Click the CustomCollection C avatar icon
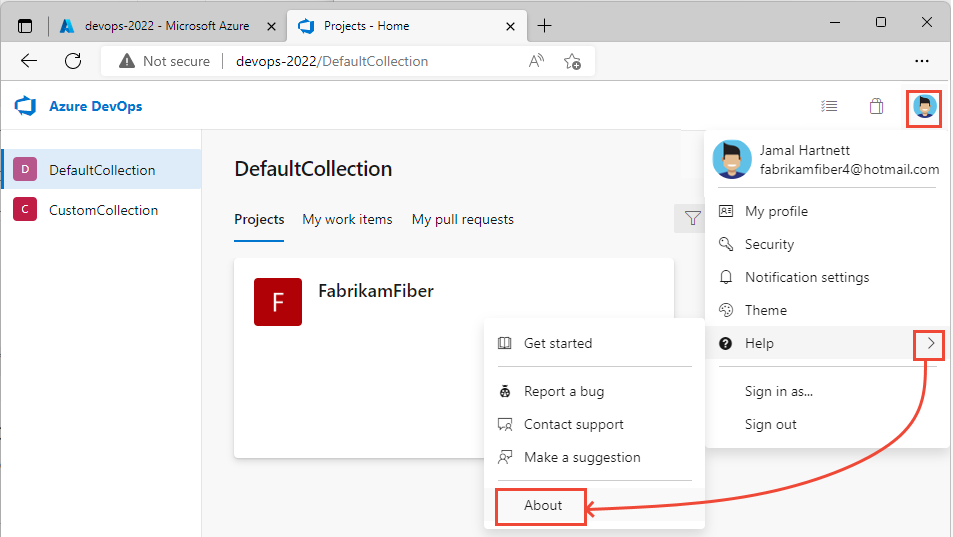 pos(25,210)
